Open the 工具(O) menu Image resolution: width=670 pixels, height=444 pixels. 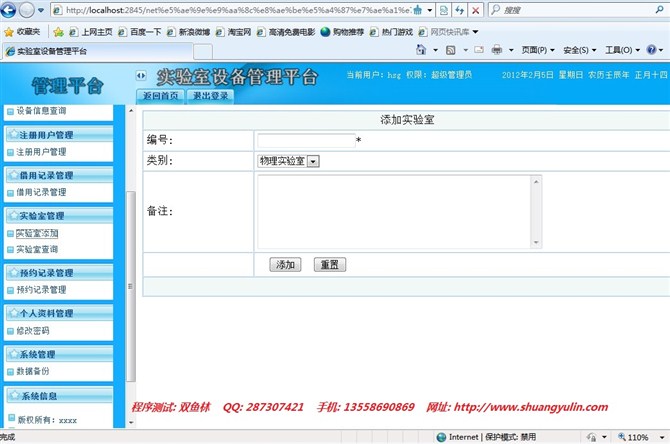pos(622,50)
